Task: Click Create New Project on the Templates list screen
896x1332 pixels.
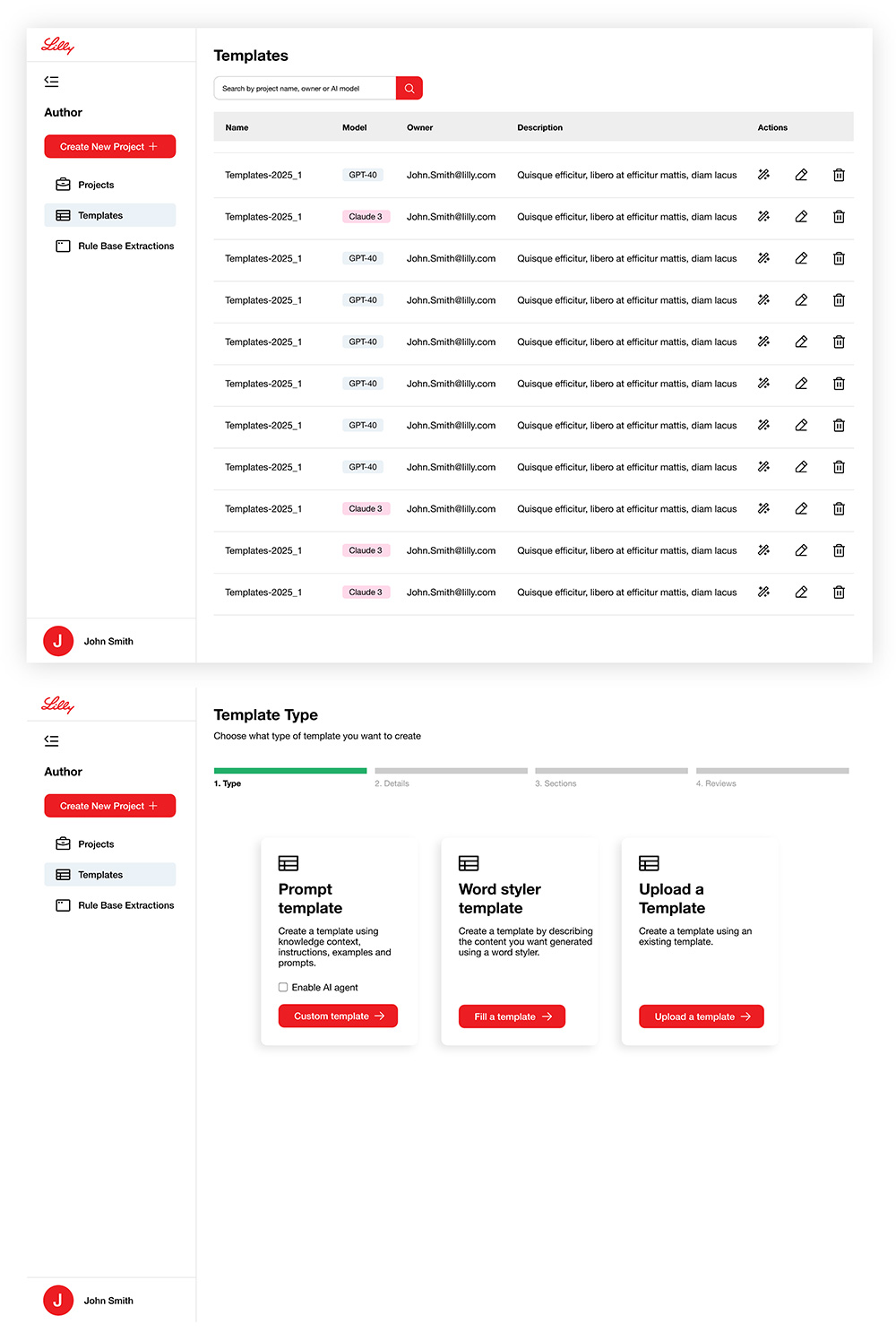Action: click(109, 147)
